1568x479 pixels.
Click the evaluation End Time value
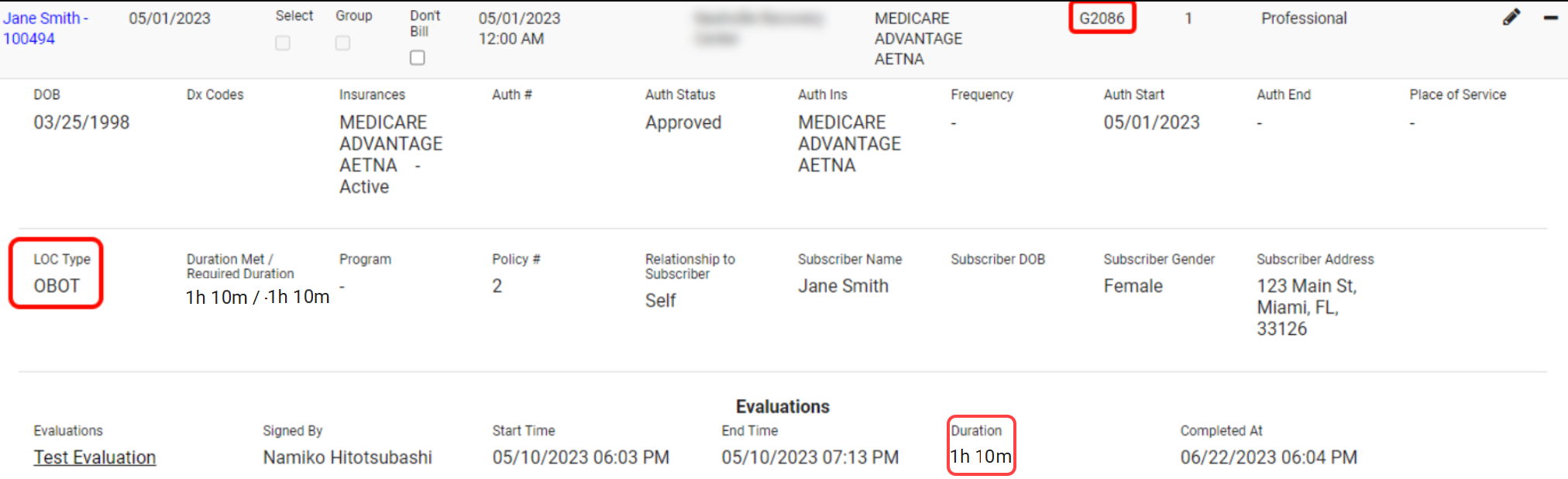click(810, 457)
